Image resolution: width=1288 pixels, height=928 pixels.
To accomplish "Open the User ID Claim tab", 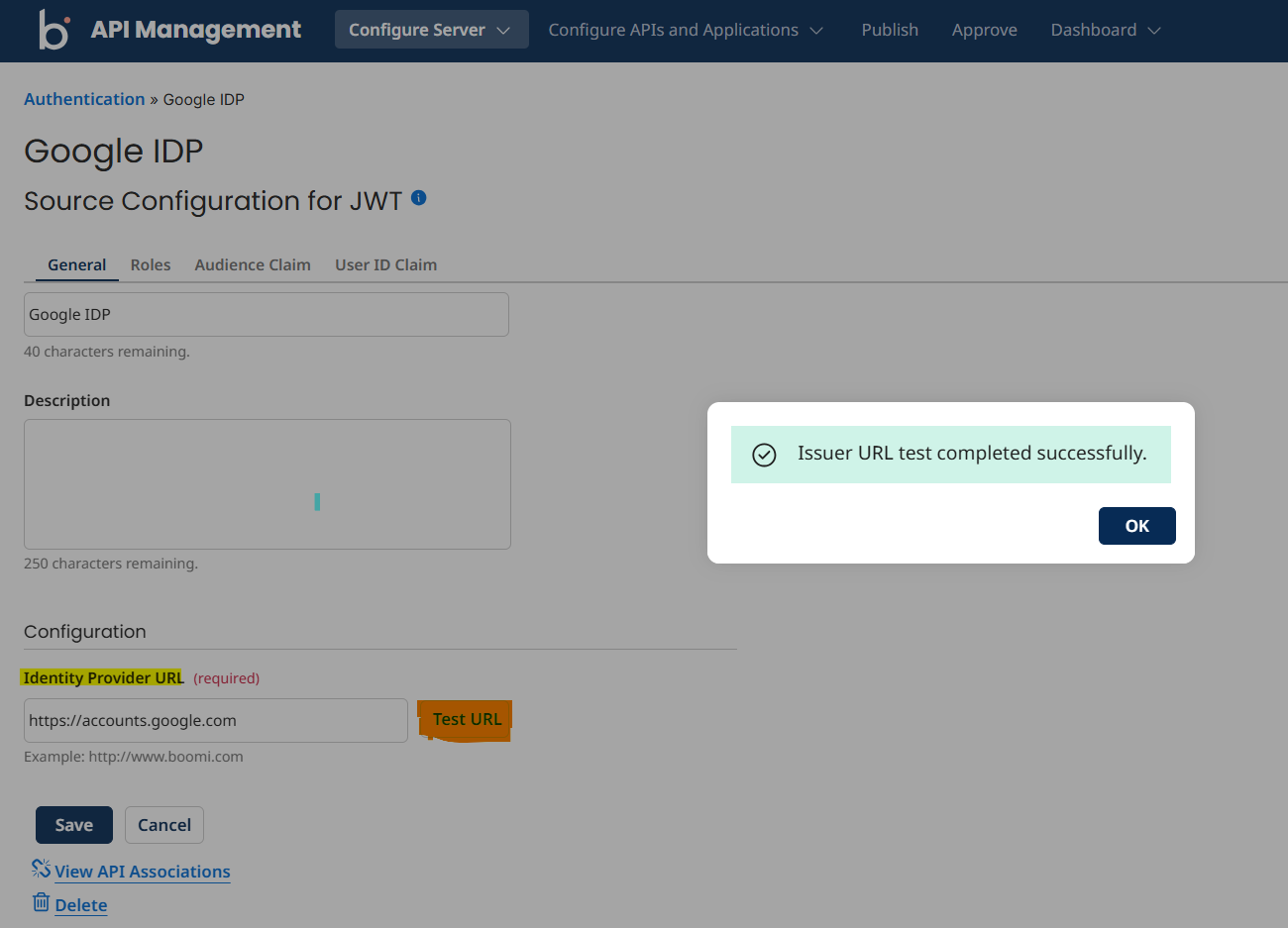I will pos(385,264).
